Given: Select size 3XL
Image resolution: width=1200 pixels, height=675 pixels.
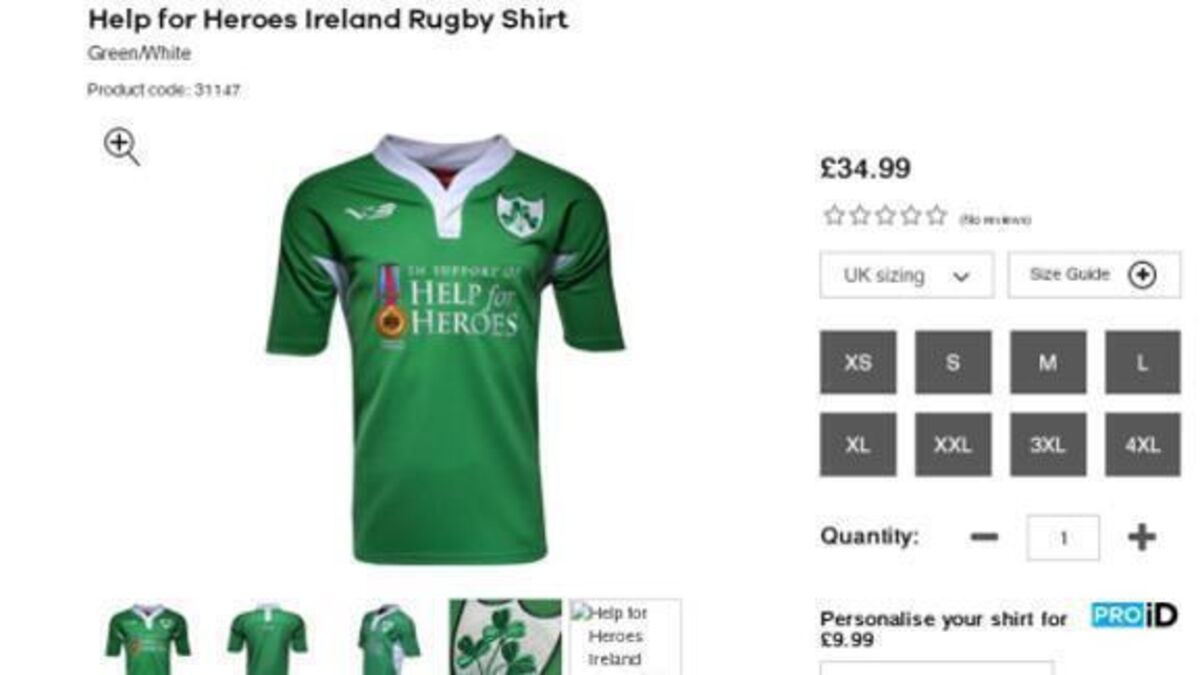Looking at the screenshot, I should [x=1048, y=445].
